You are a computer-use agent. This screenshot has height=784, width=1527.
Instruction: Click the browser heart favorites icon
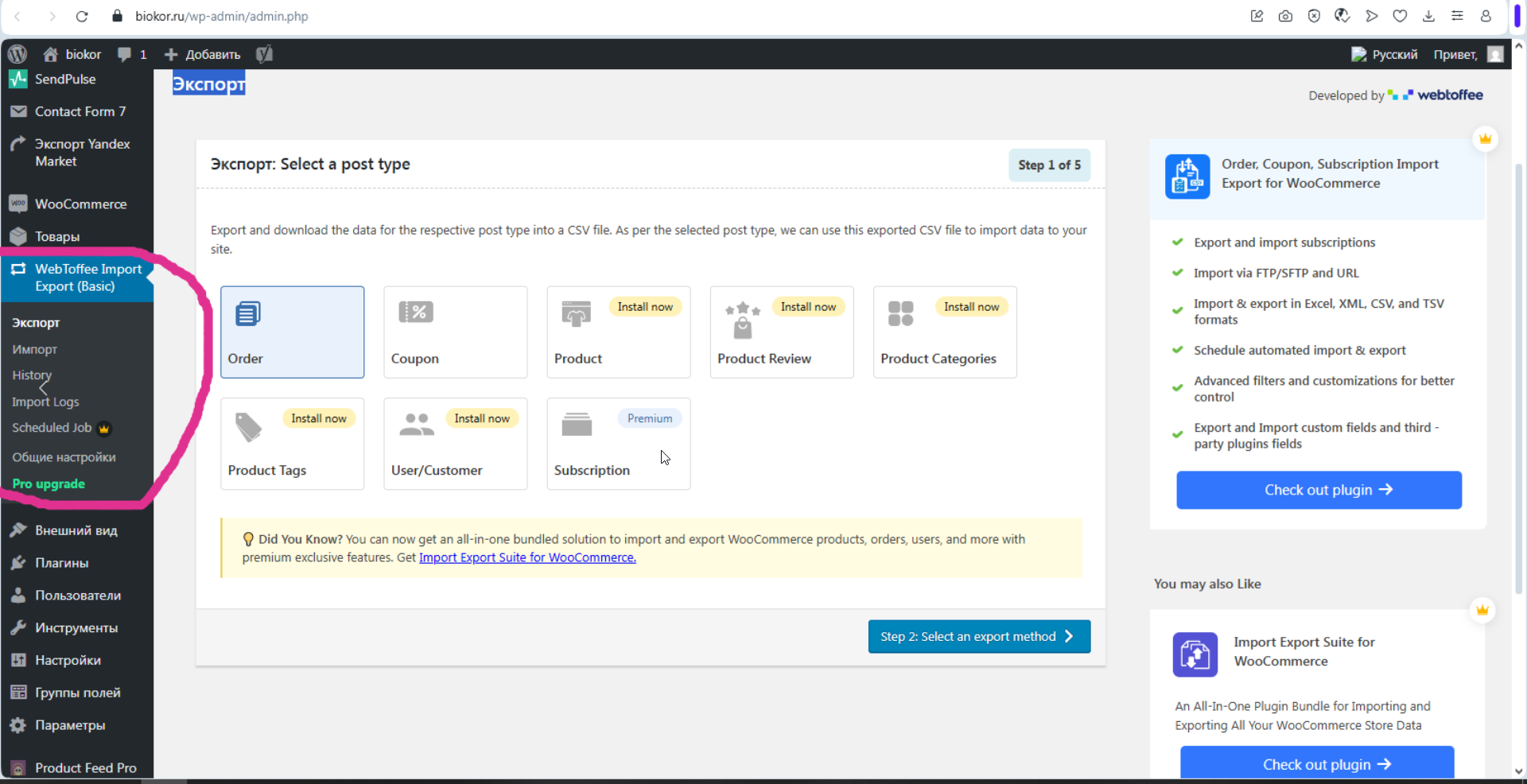click(x=1400, y=16)
